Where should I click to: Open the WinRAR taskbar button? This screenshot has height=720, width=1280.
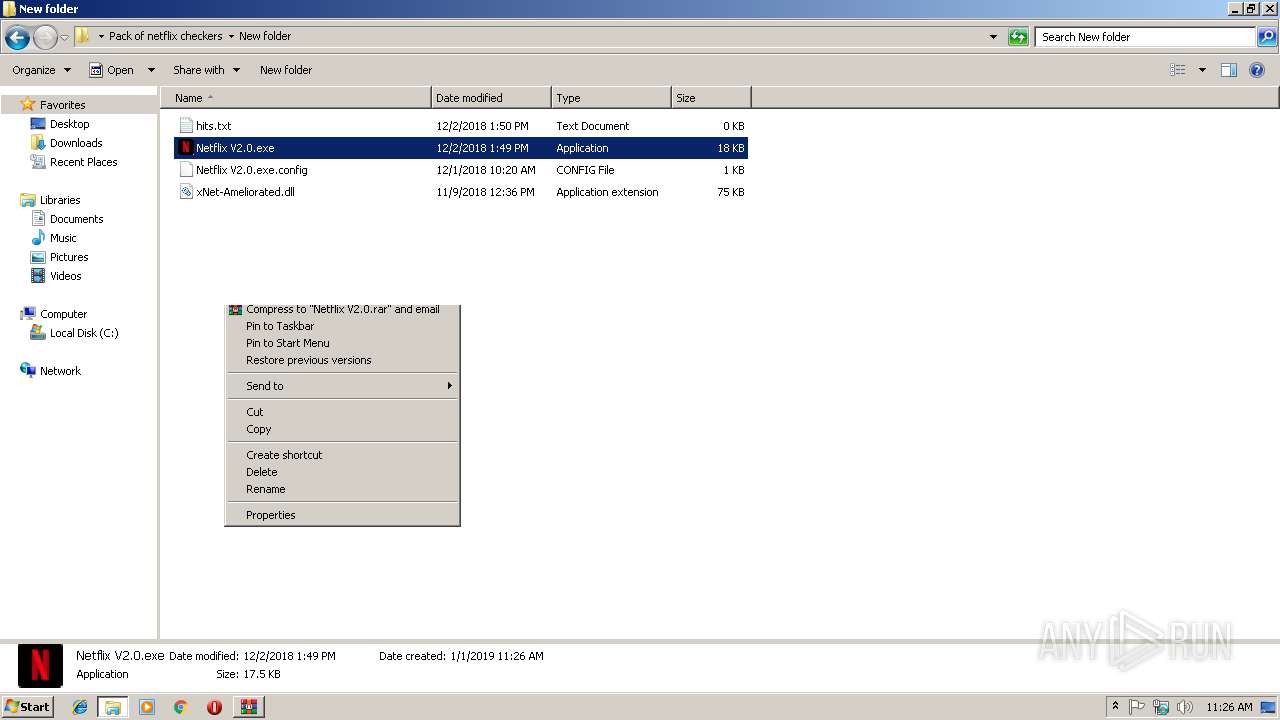(x=248, y=707)
